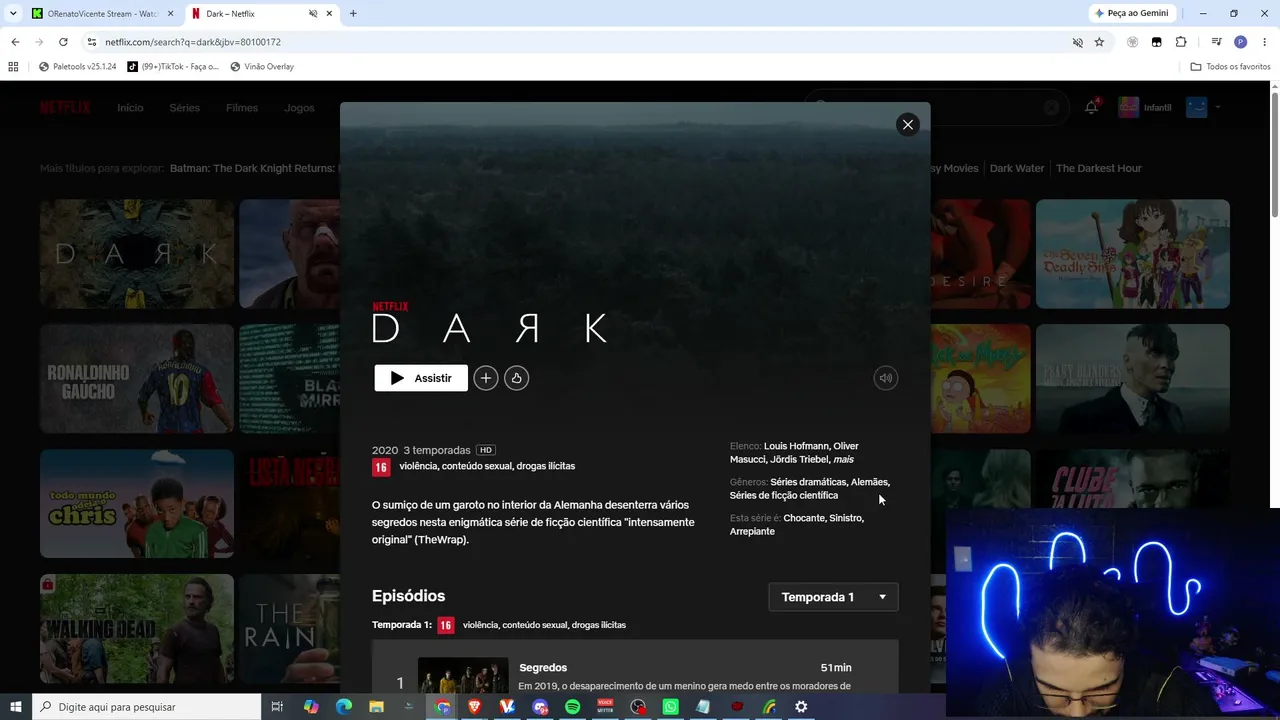Click the Windows taskbar search box

[146, 707]
